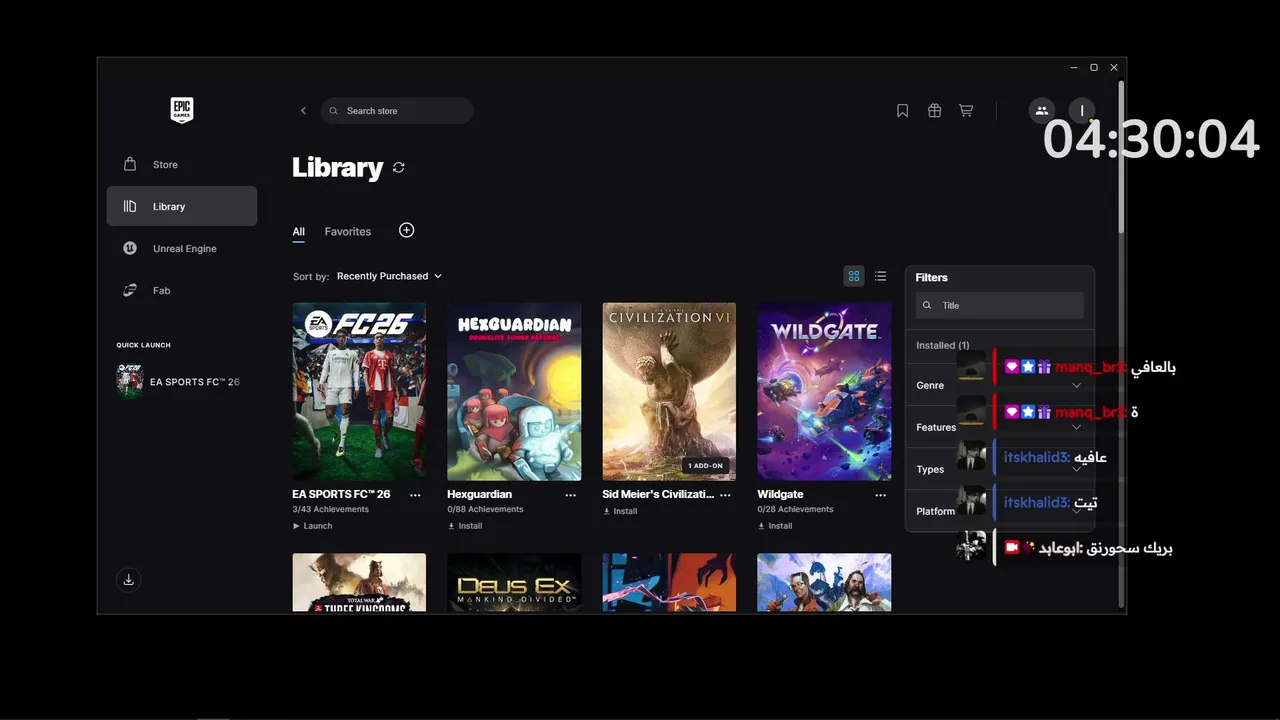
Task: Open the Civilization VI cover thumbnail
Action: tap(669, 392)
